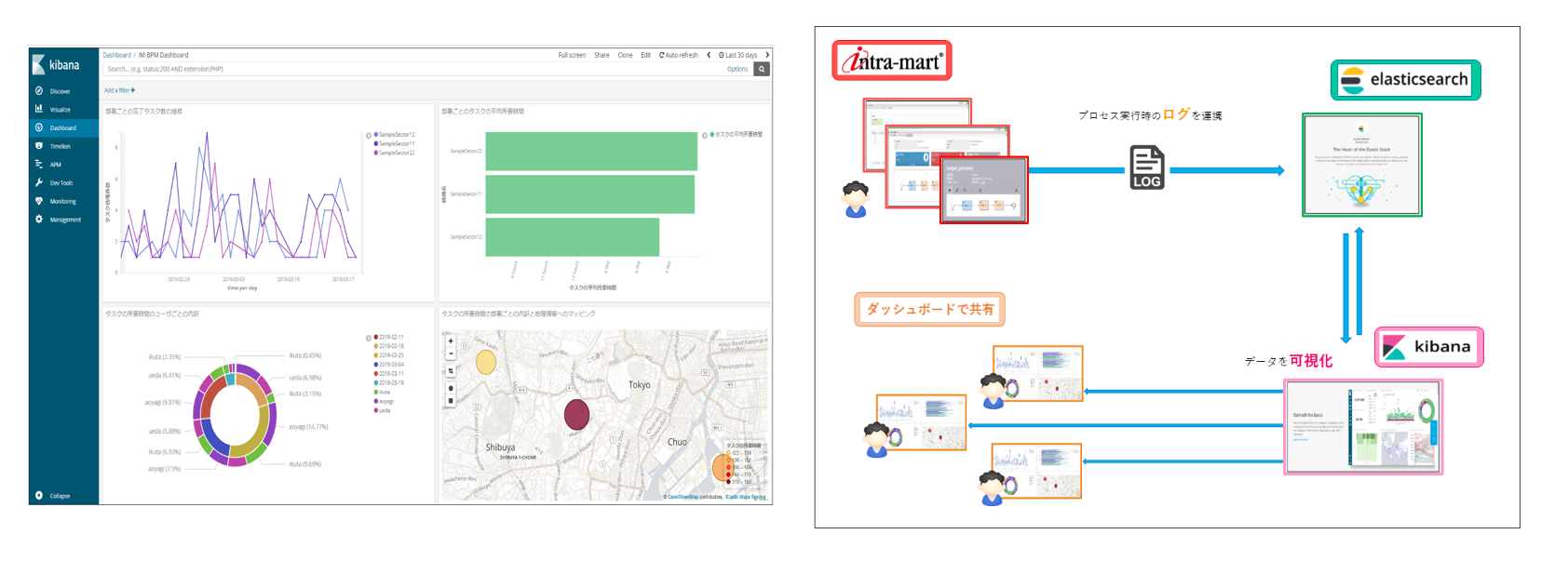The width and height of the screenshot is (1568, 561).
Task: Click 2019-03-18 donut legend entry
Action: pos(388,382)
